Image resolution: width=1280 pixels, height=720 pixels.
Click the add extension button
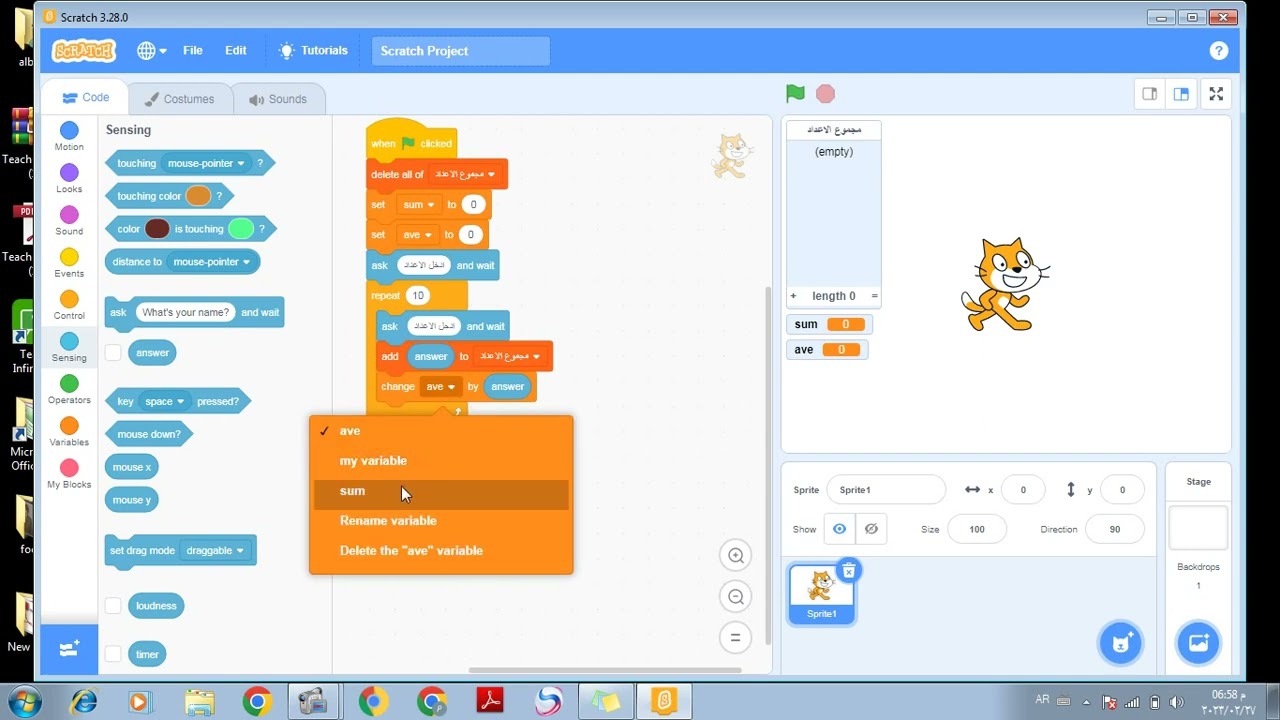point(69,649)
